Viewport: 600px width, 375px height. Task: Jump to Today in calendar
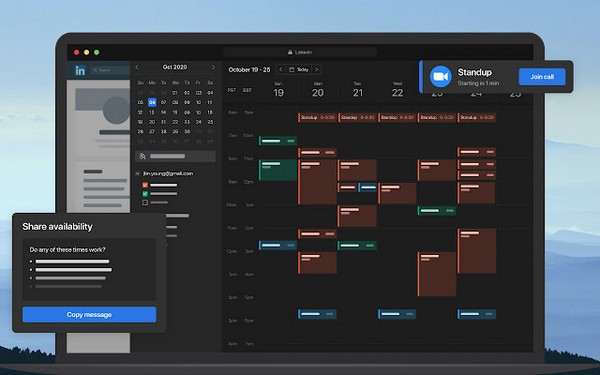pyautogui.click(x=299, y=69)
